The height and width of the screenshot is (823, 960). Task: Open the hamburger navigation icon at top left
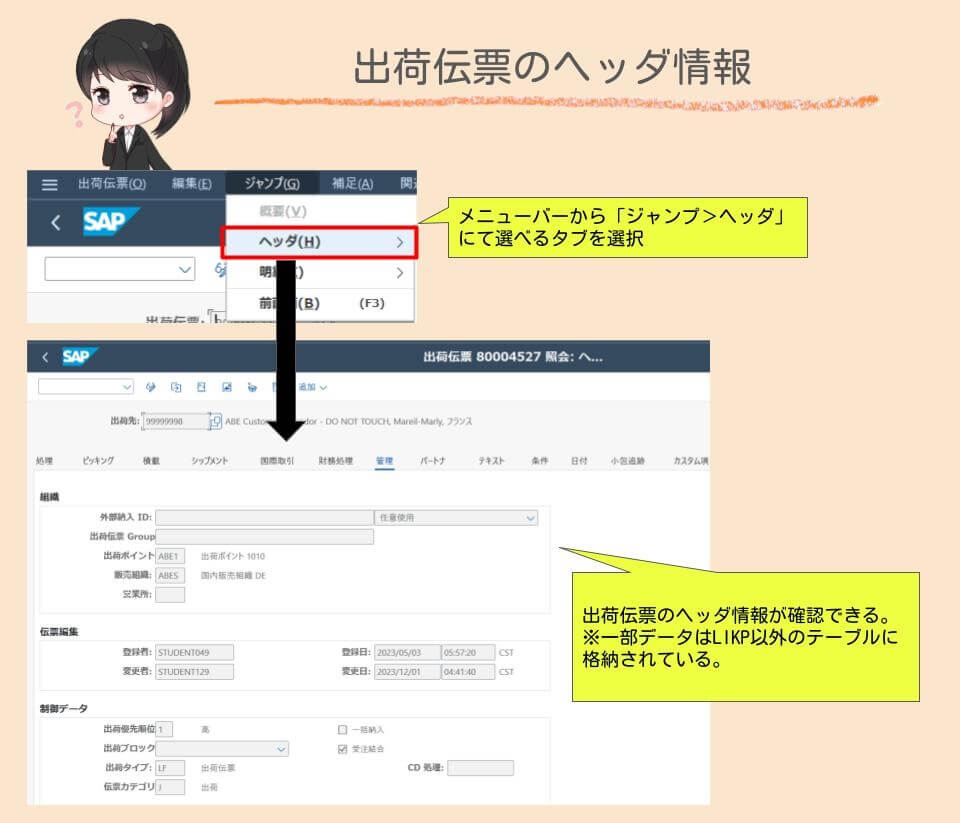point(47,182)
